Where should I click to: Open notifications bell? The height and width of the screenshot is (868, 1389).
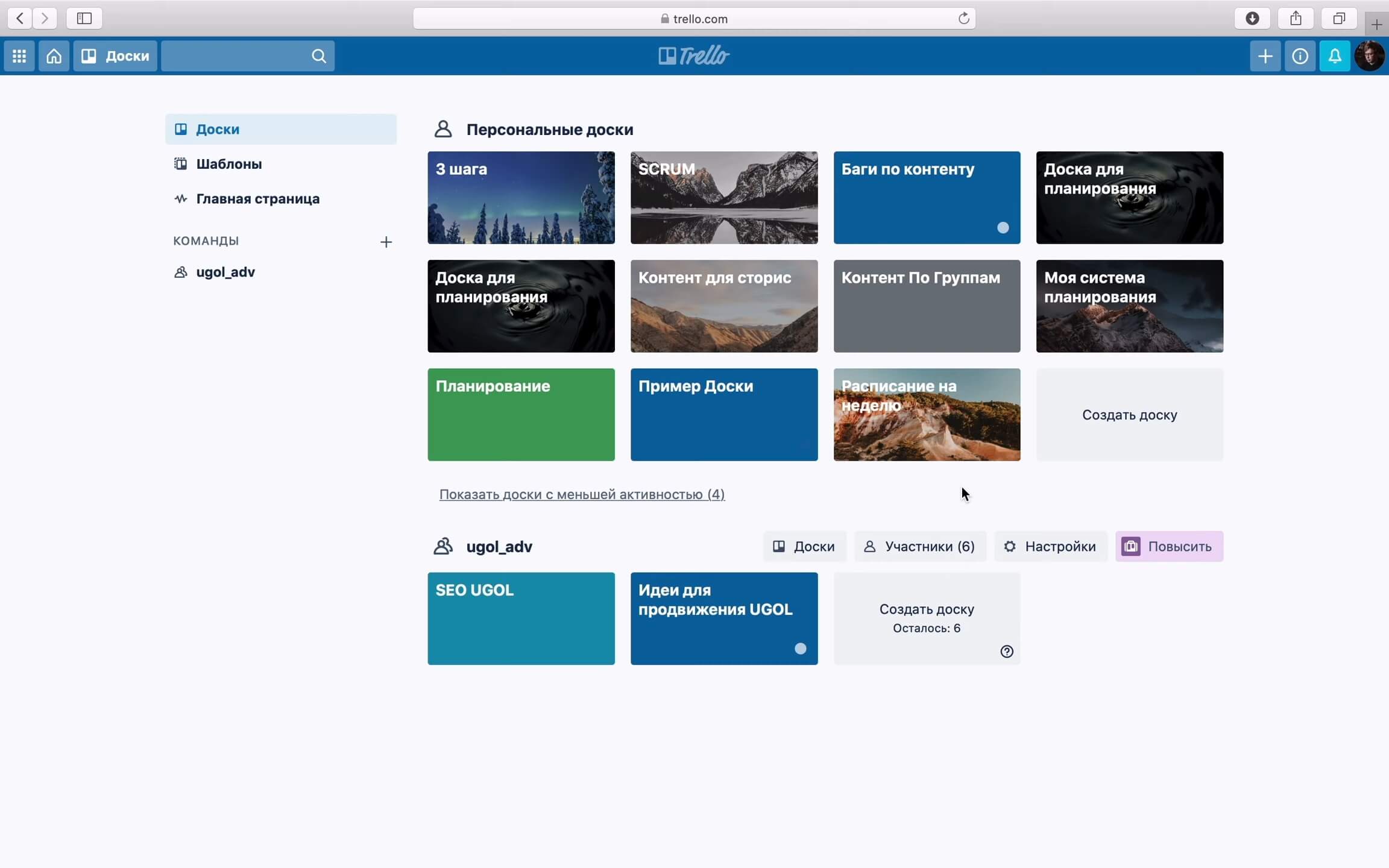[1335, 56]
